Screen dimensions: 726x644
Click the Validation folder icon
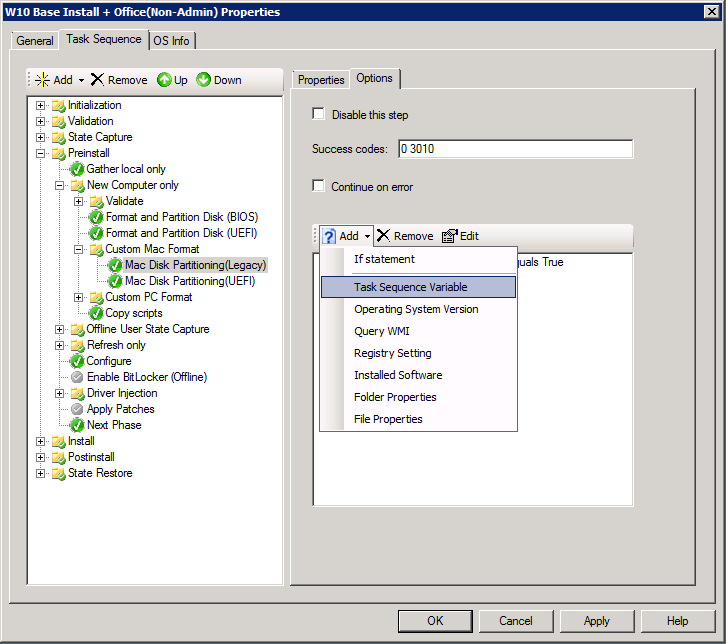(59, 122)
